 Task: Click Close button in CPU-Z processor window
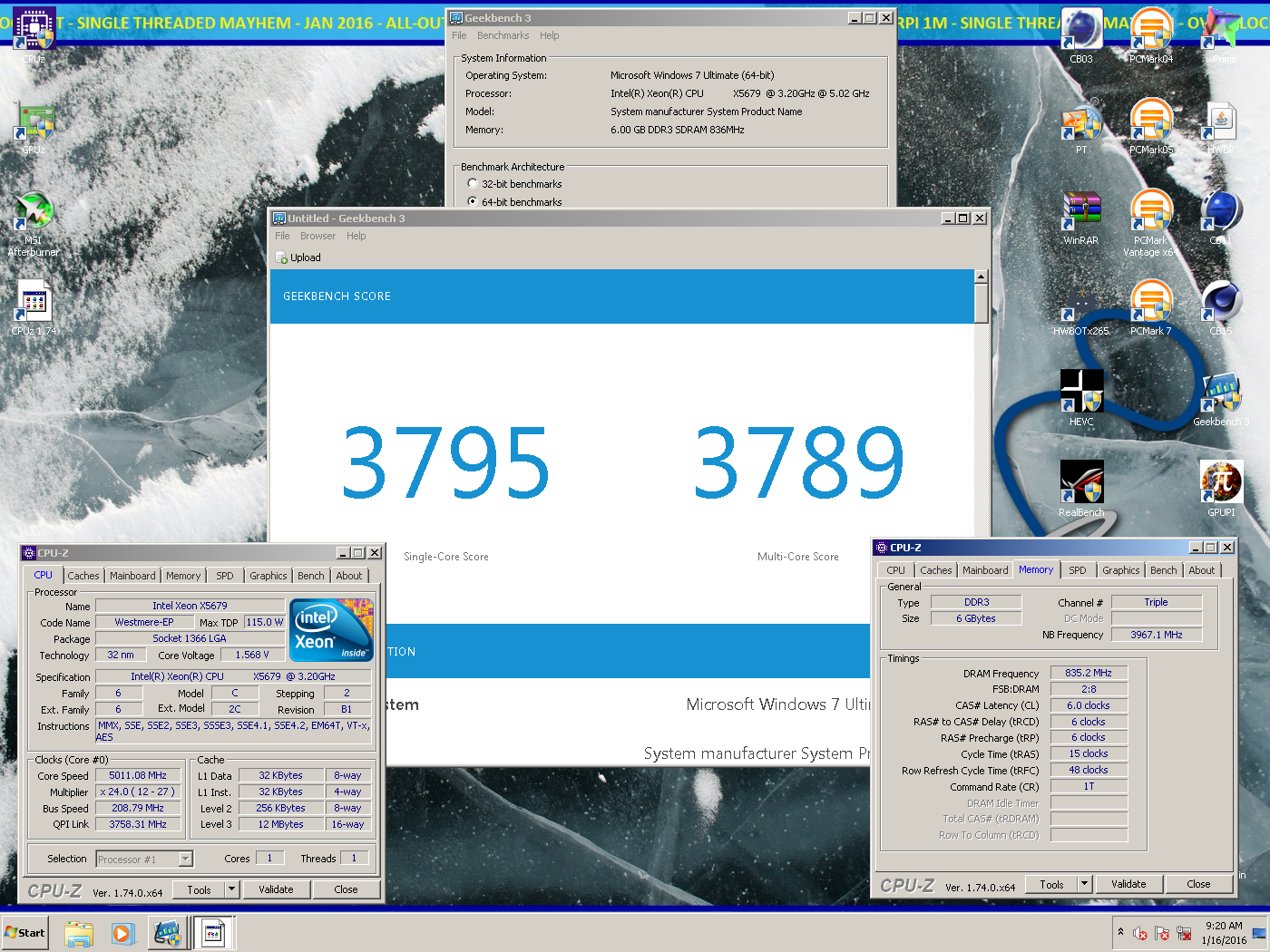346,889
